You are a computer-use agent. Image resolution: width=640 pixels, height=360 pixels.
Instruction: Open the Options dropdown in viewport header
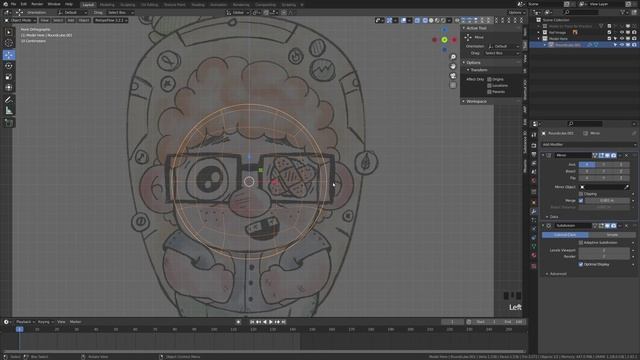(x=517, y=13)
